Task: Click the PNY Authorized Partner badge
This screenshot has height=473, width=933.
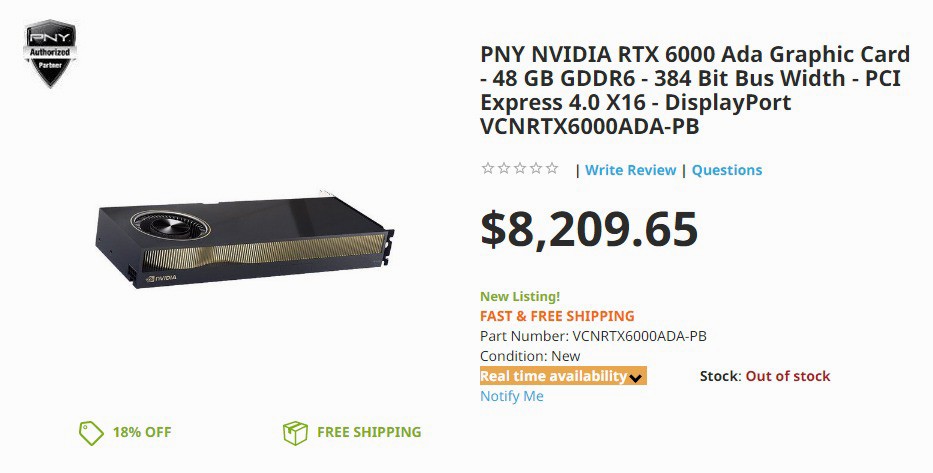Action: tap(49, 53)
